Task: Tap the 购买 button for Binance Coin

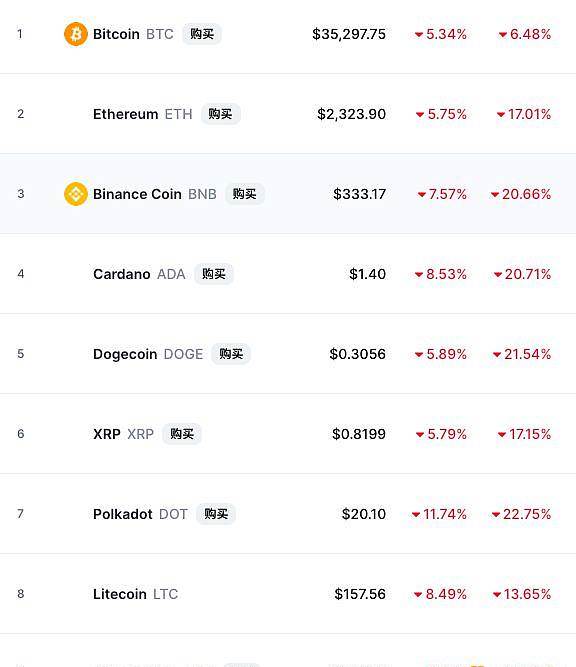Action: (245, 194)
